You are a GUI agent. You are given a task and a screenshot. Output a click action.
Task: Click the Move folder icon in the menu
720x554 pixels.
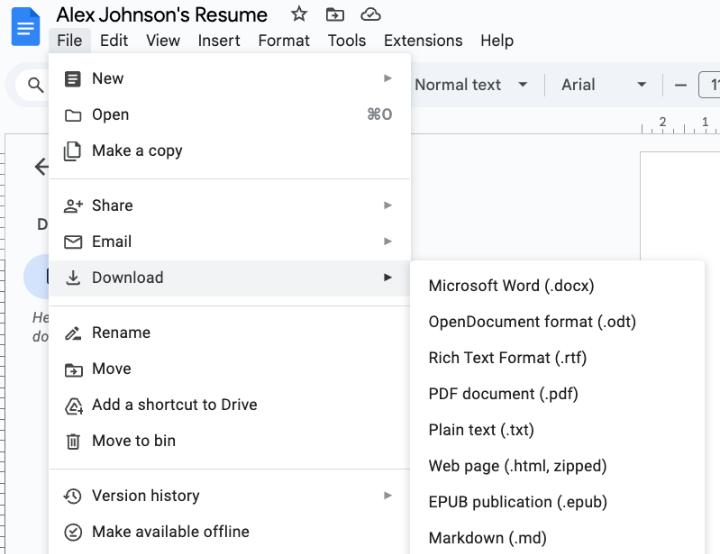(x=73, y=369)
